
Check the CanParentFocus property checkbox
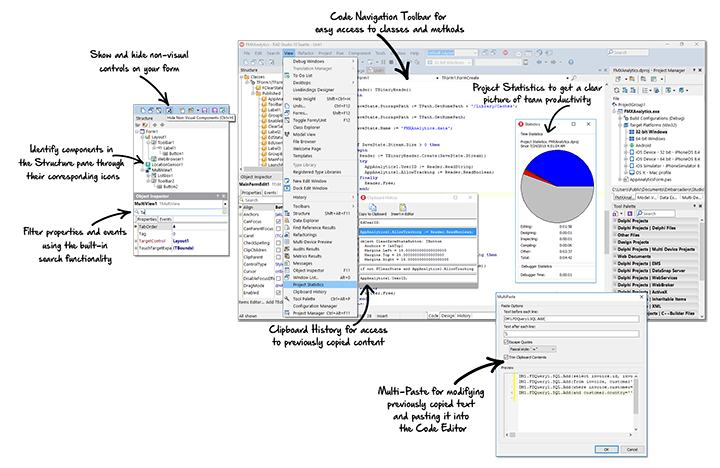[x=278, y=229]
